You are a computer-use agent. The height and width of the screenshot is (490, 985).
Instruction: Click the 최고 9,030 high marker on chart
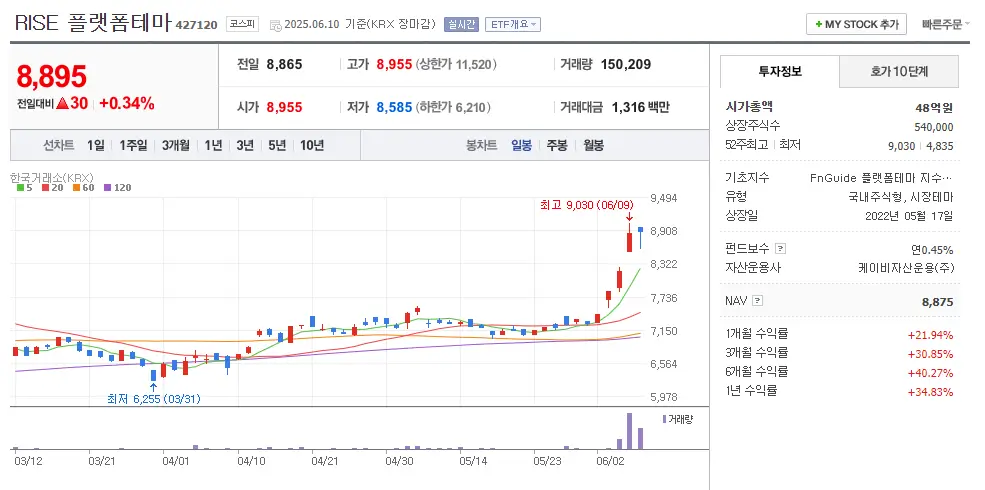[x=585, y=204]
